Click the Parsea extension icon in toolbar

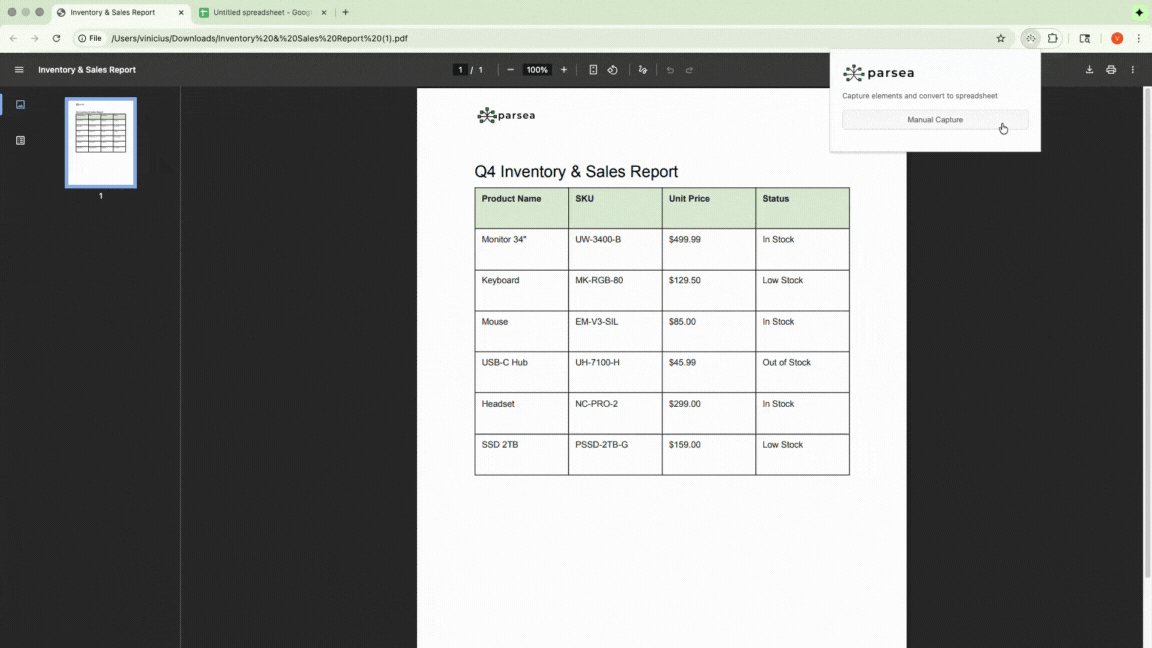tap(1031, 38)
